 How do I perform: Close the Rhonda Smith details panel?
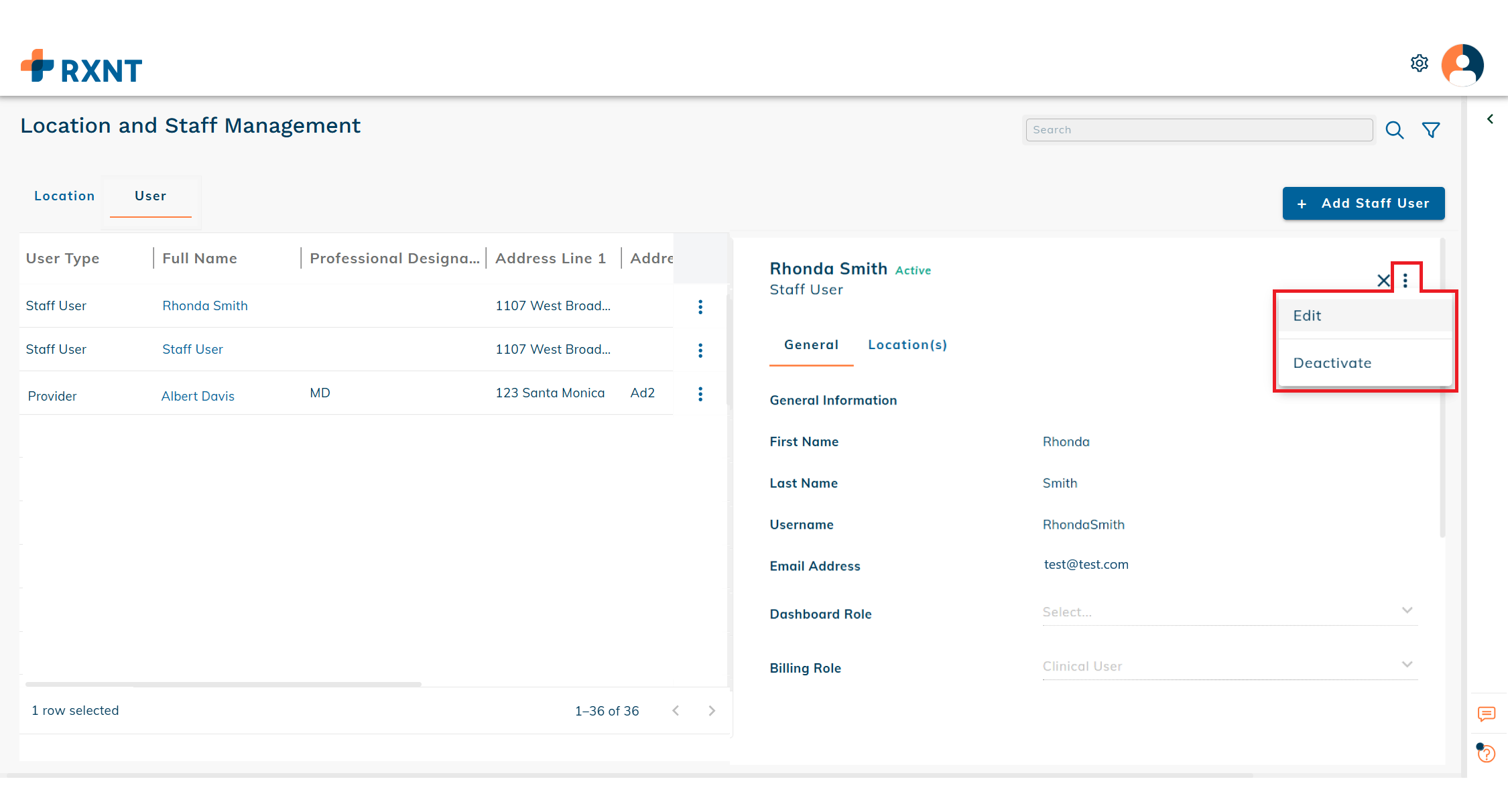pos(1383,281)
